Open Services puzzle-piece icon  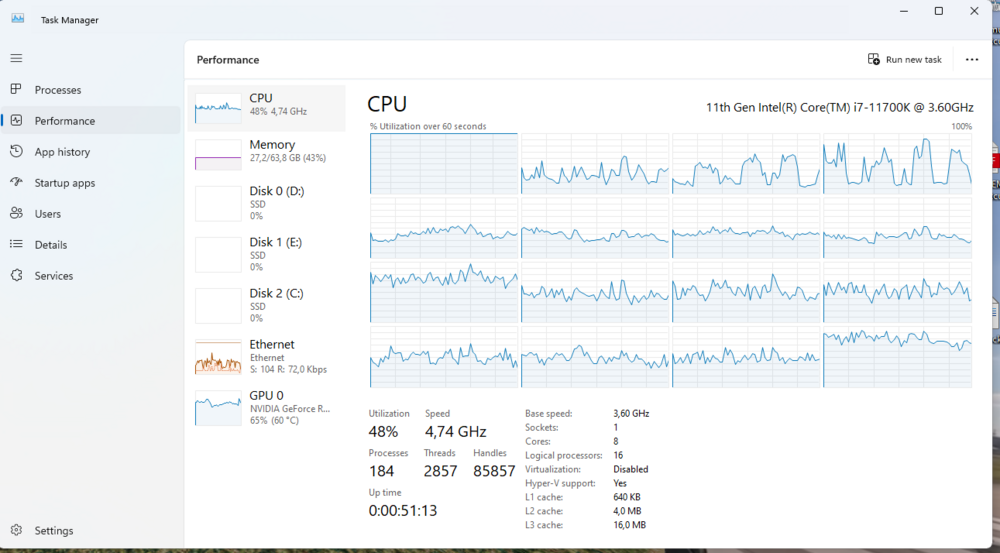coord(17,276)
